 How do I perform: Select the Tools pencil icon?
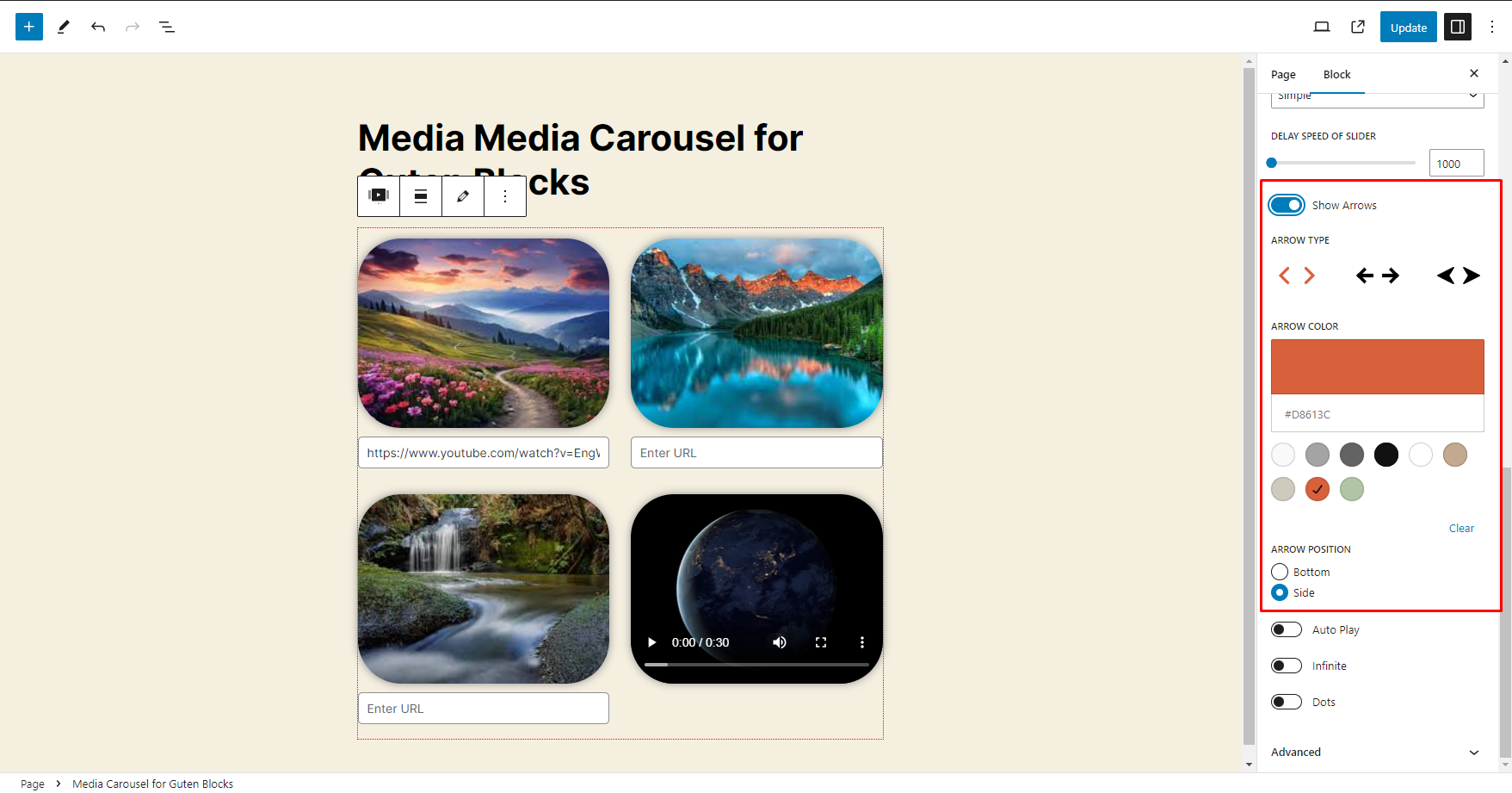click(x=64, y=27)
